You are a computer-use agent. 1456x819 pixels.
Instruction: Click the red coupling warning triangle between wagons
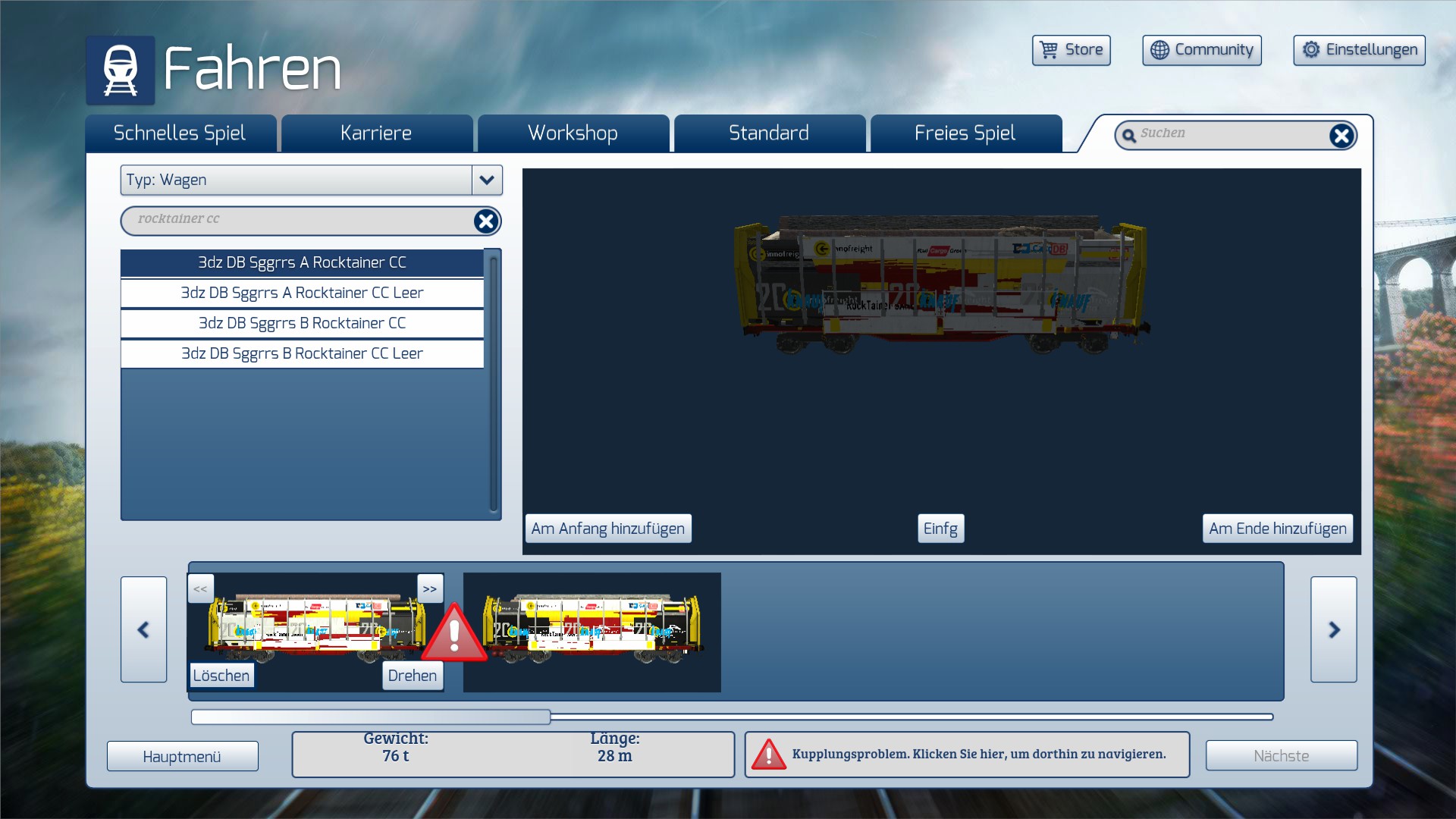point(454,633)
